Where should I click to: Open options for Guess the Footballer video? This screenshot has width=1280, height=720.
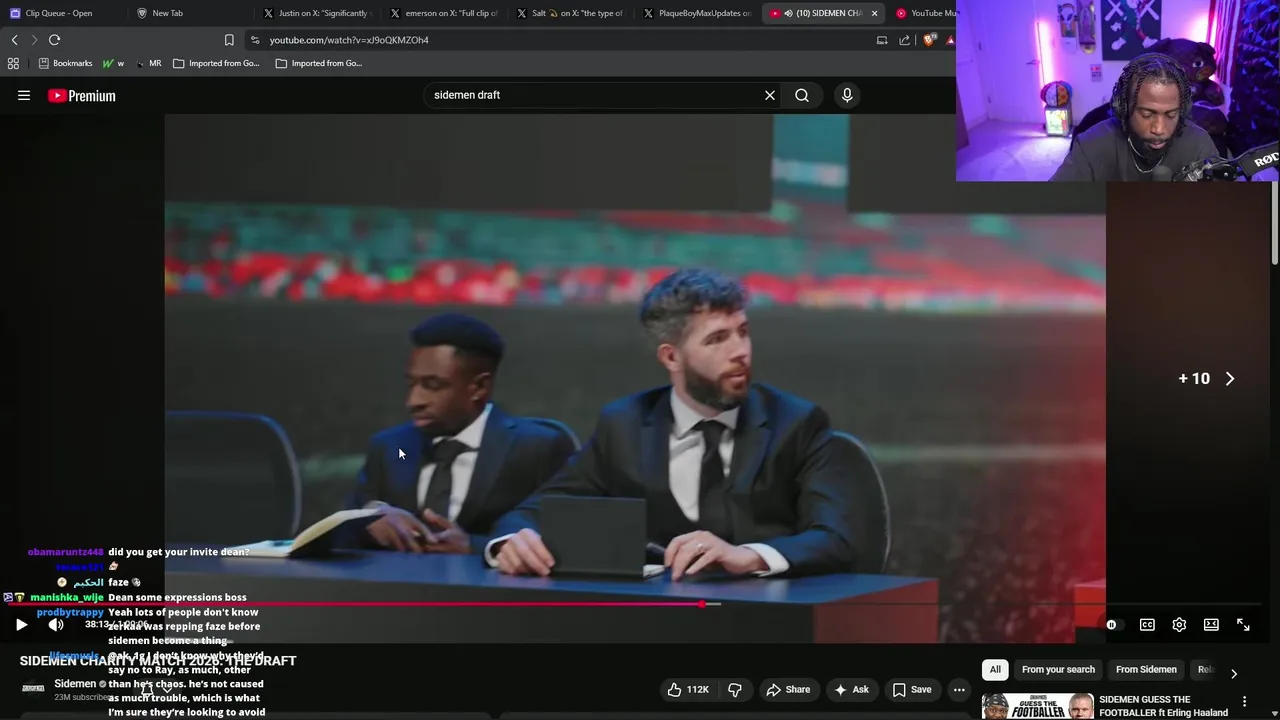click(1245, 702)
